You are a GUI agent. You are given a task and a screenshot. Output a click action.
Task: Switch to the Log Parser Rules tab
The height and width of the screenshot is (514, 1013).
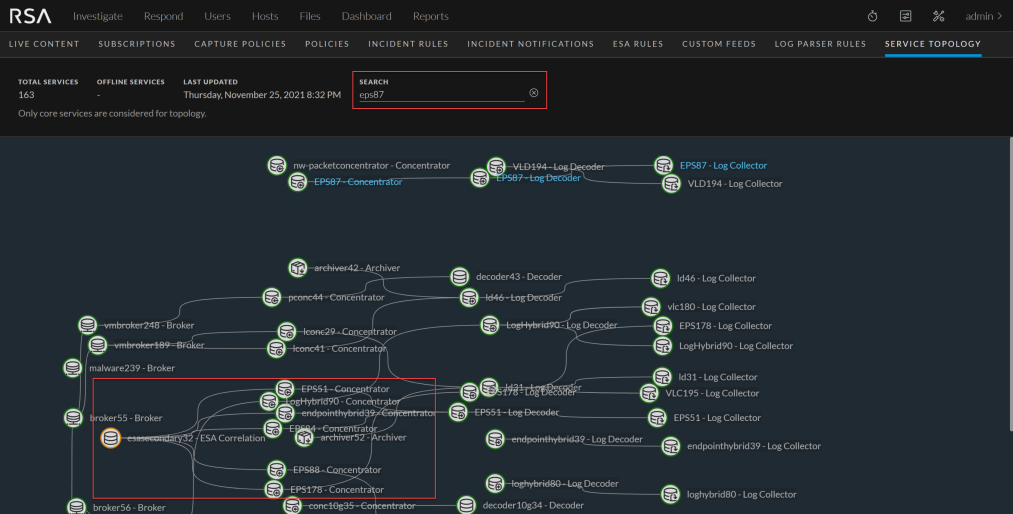coord(824,44)
